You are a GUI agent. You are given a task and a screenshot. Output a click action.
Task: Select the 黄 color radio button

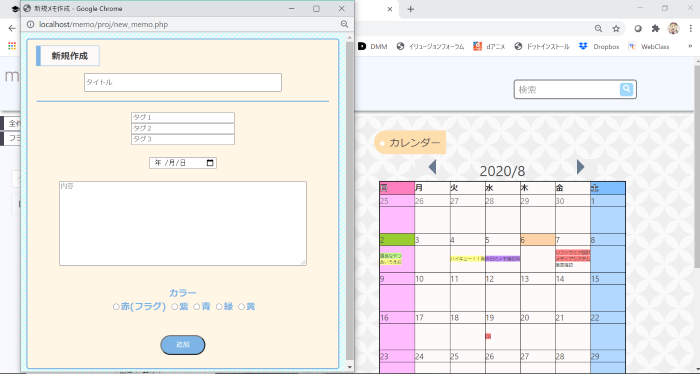(x=241, y=307)
